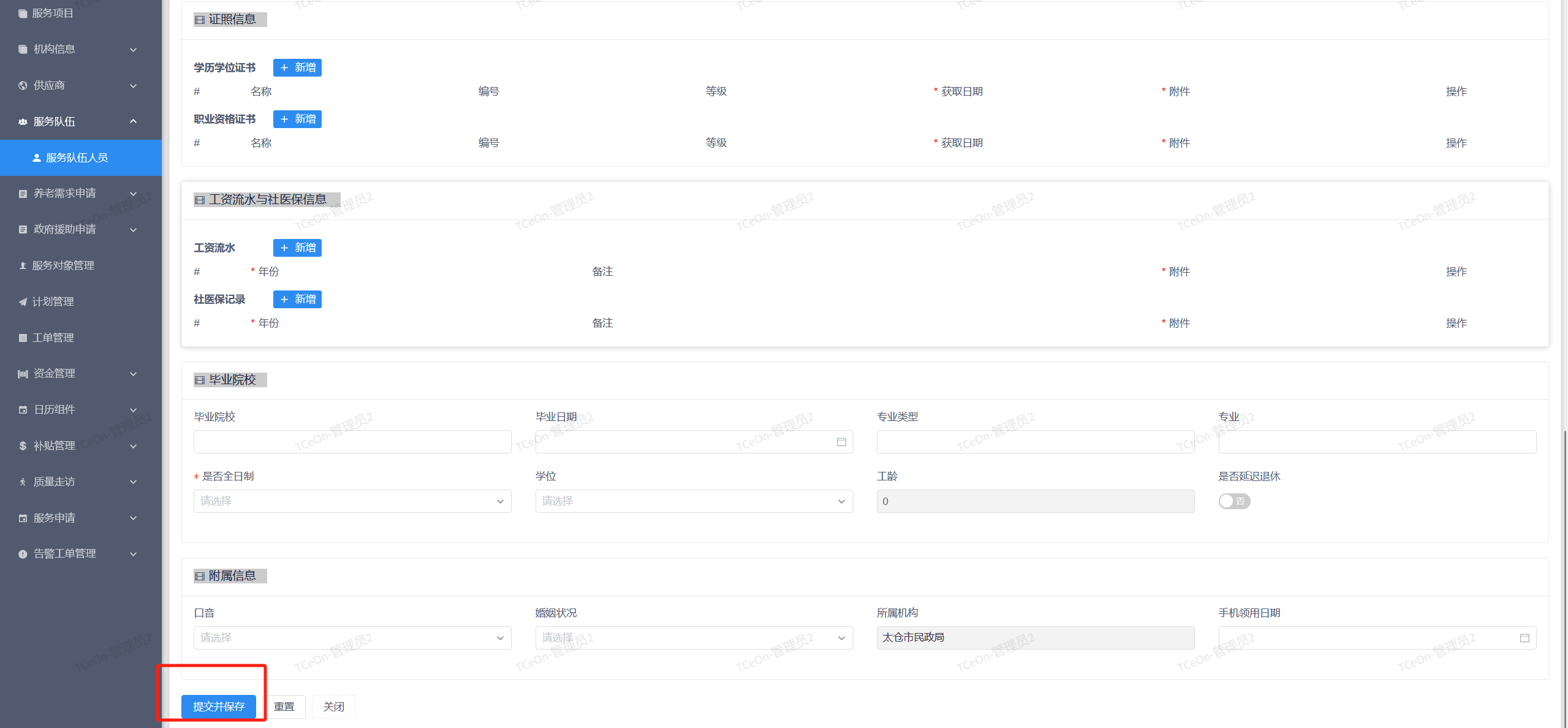The image size is (1568, 728).
Task: Open the 口音 dropdown
Action: pos(352,638)
